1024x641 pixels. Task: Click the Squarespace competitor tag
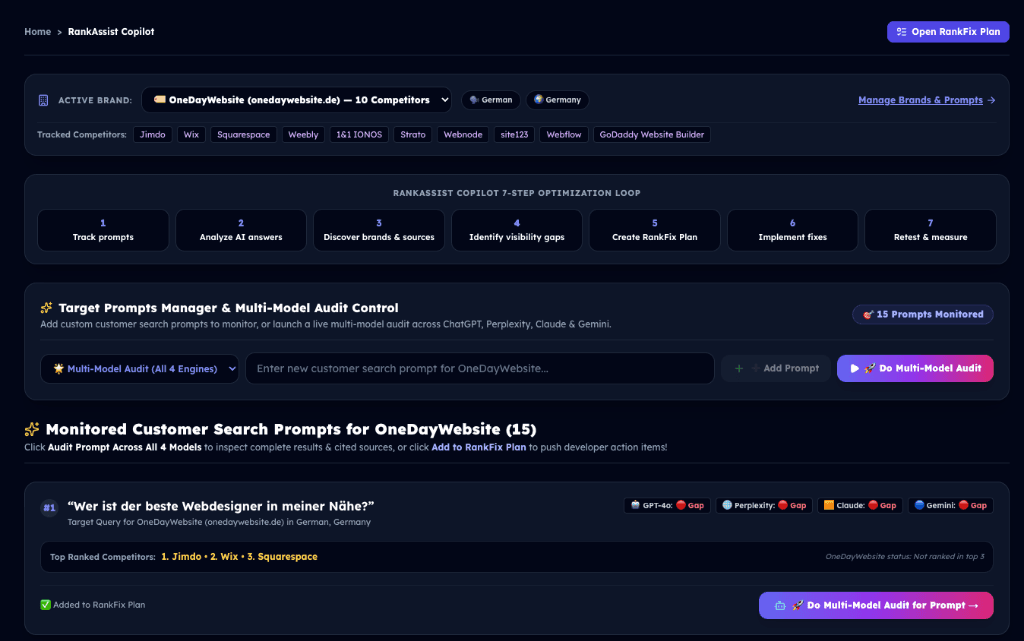tap(244, 134)
